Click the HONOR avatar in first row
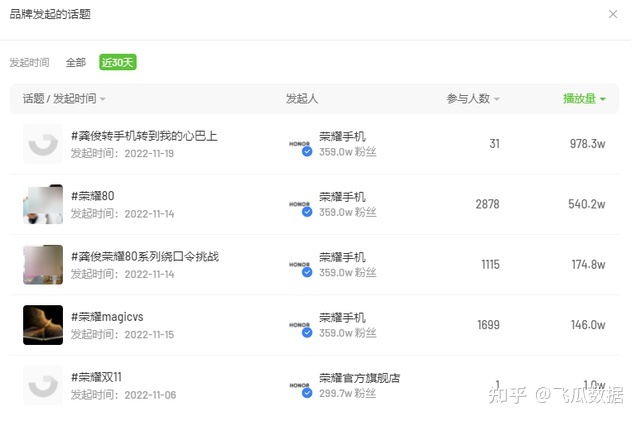This screenshot has height=421, width=640. [300, 145]
